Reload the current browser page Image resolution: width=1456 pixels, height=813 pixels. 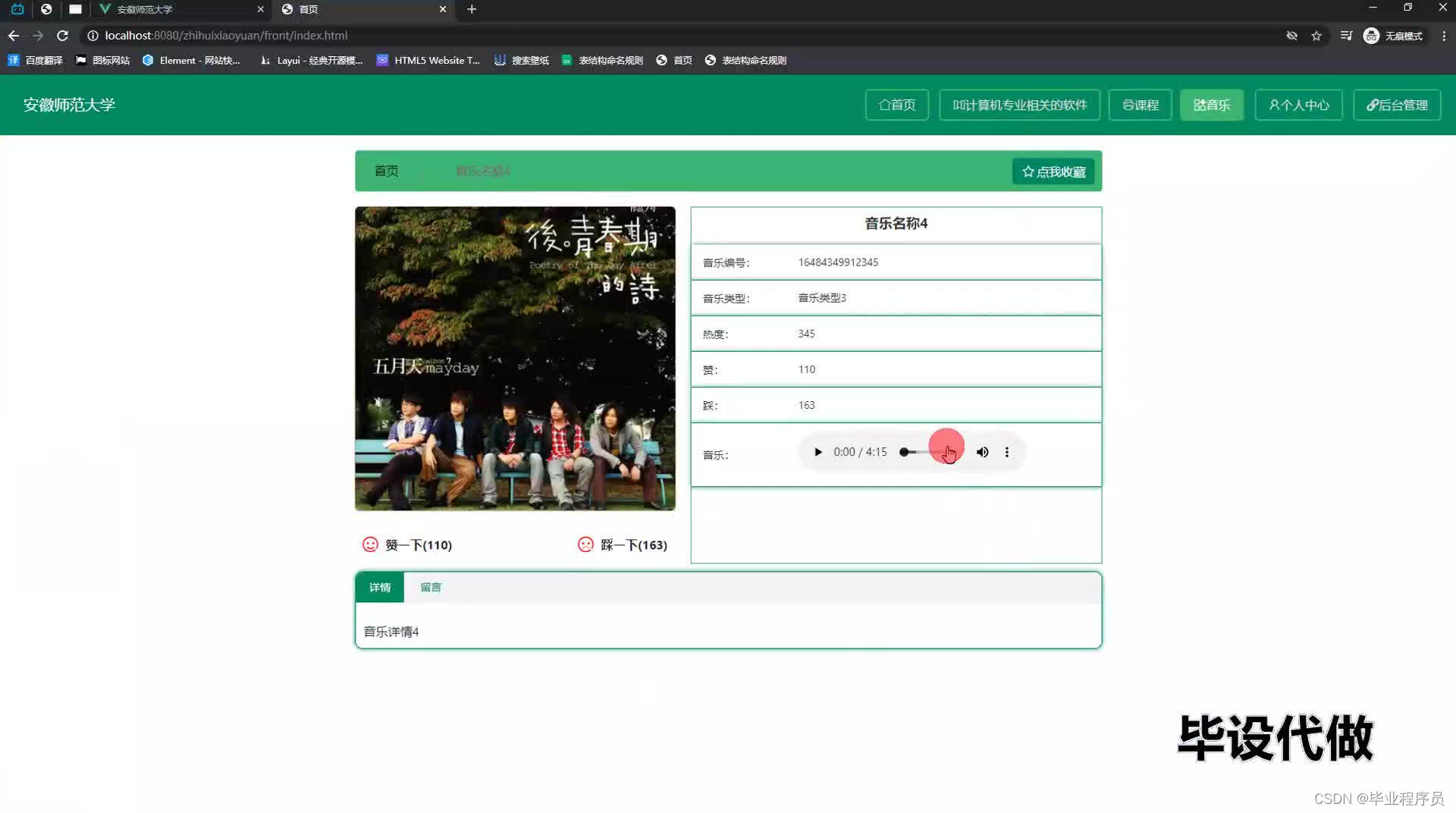(63, 36)
